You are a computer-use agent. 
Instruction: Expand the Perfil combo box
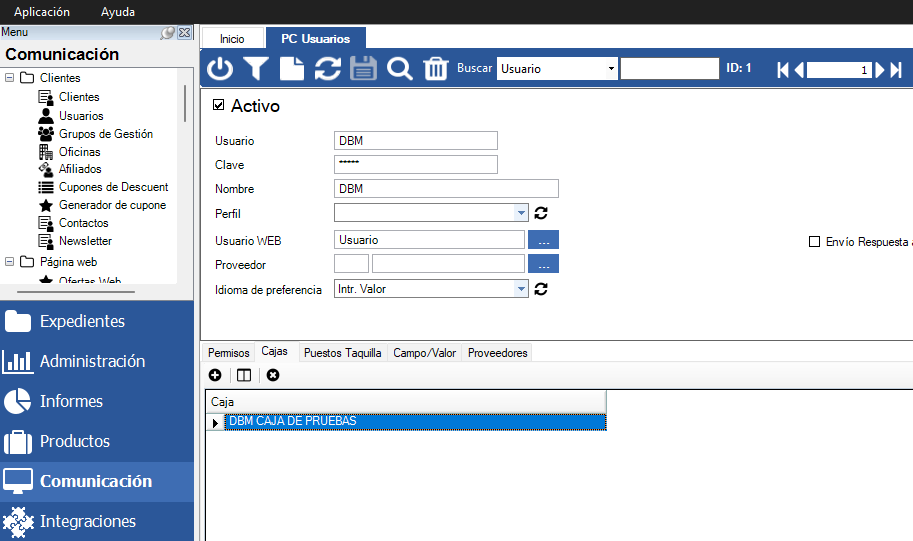coord(521,213)
